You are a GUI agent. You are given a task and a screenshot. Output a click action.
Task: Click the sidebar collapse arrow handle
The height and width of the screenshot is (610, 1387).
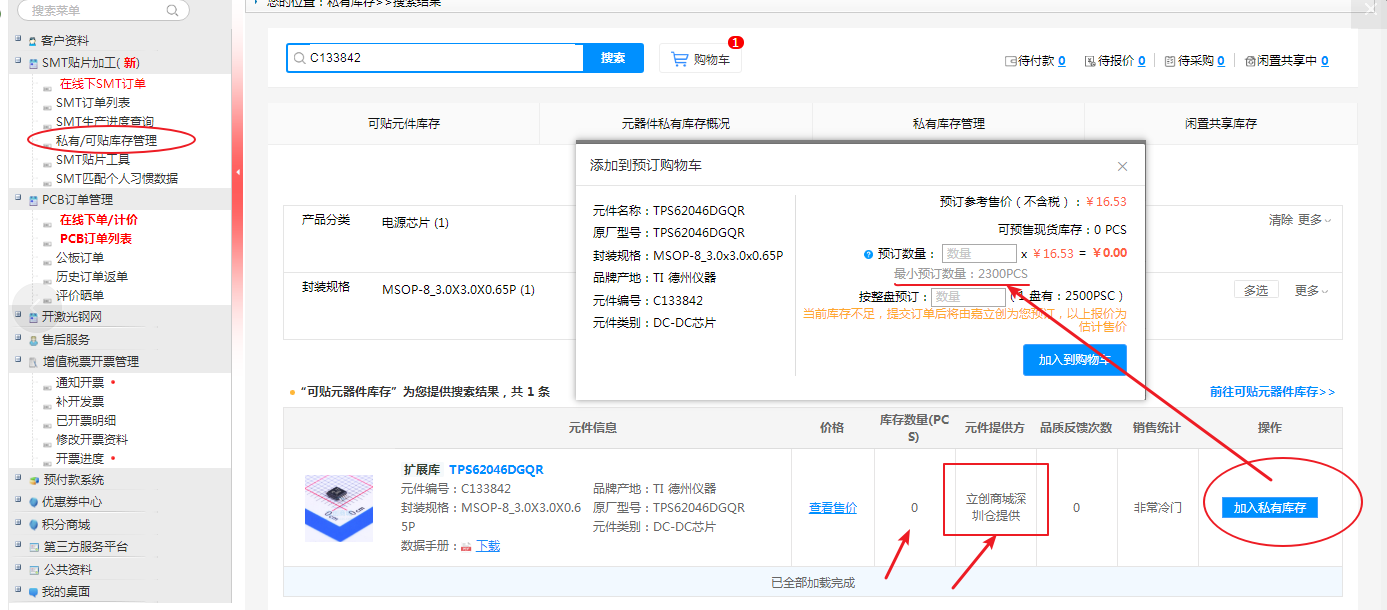coord(238,172)
